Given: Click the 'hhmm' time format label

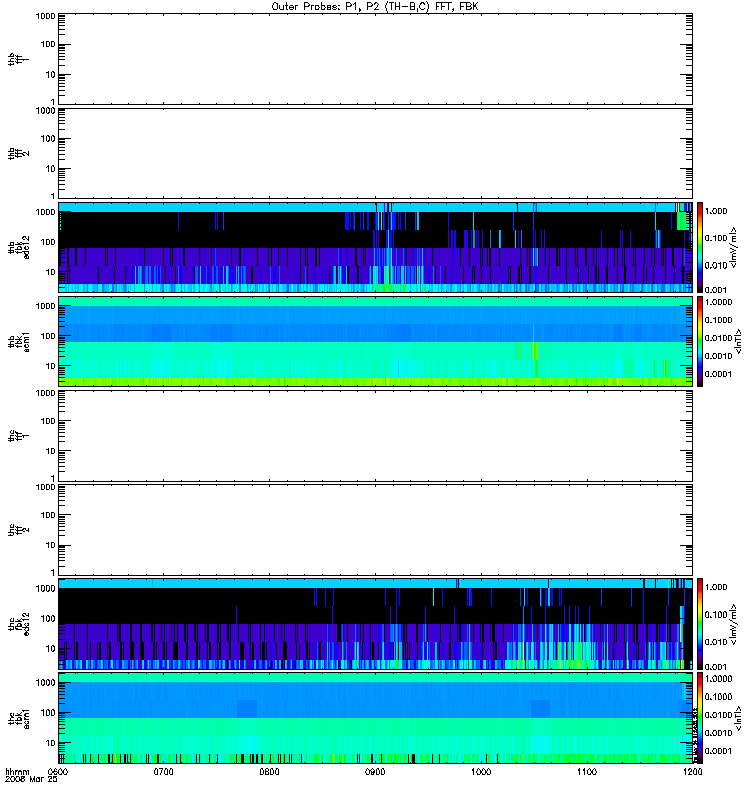Looking at the screenshot, I should 17,772.
